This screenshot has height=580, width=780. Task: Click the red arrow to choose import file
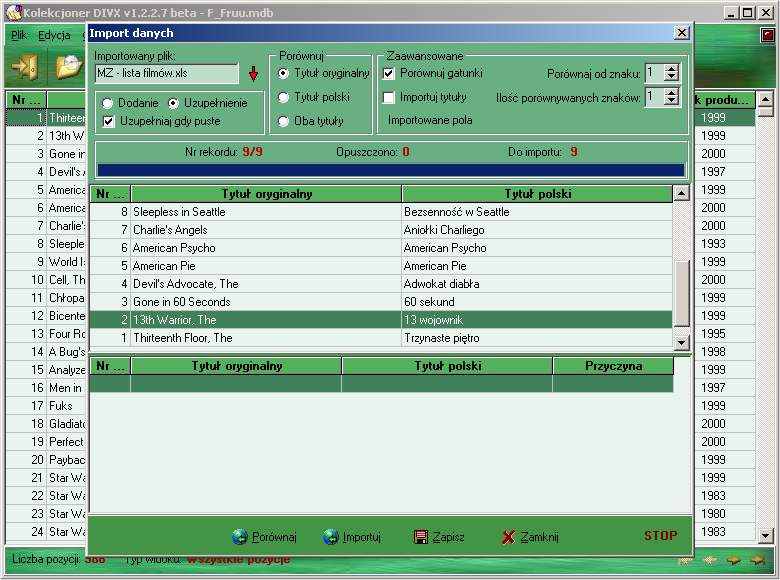coord(253,74)
